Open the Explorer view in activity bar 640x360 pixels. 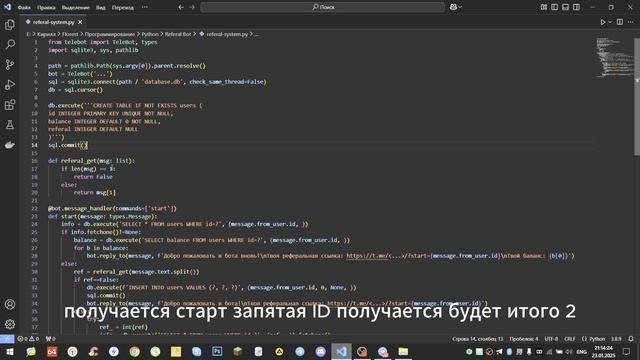click(x=10, y=24)
